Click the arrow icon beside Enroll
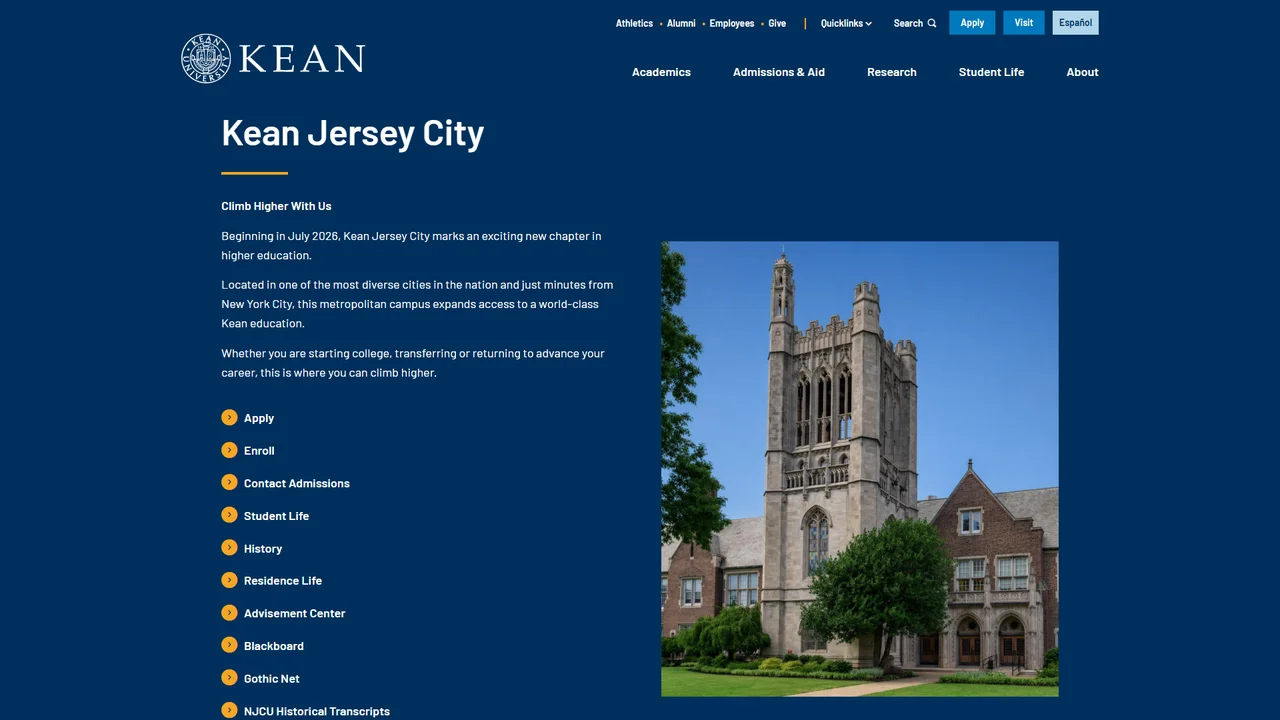The image size is (1280, 720). tap(229, 450)
